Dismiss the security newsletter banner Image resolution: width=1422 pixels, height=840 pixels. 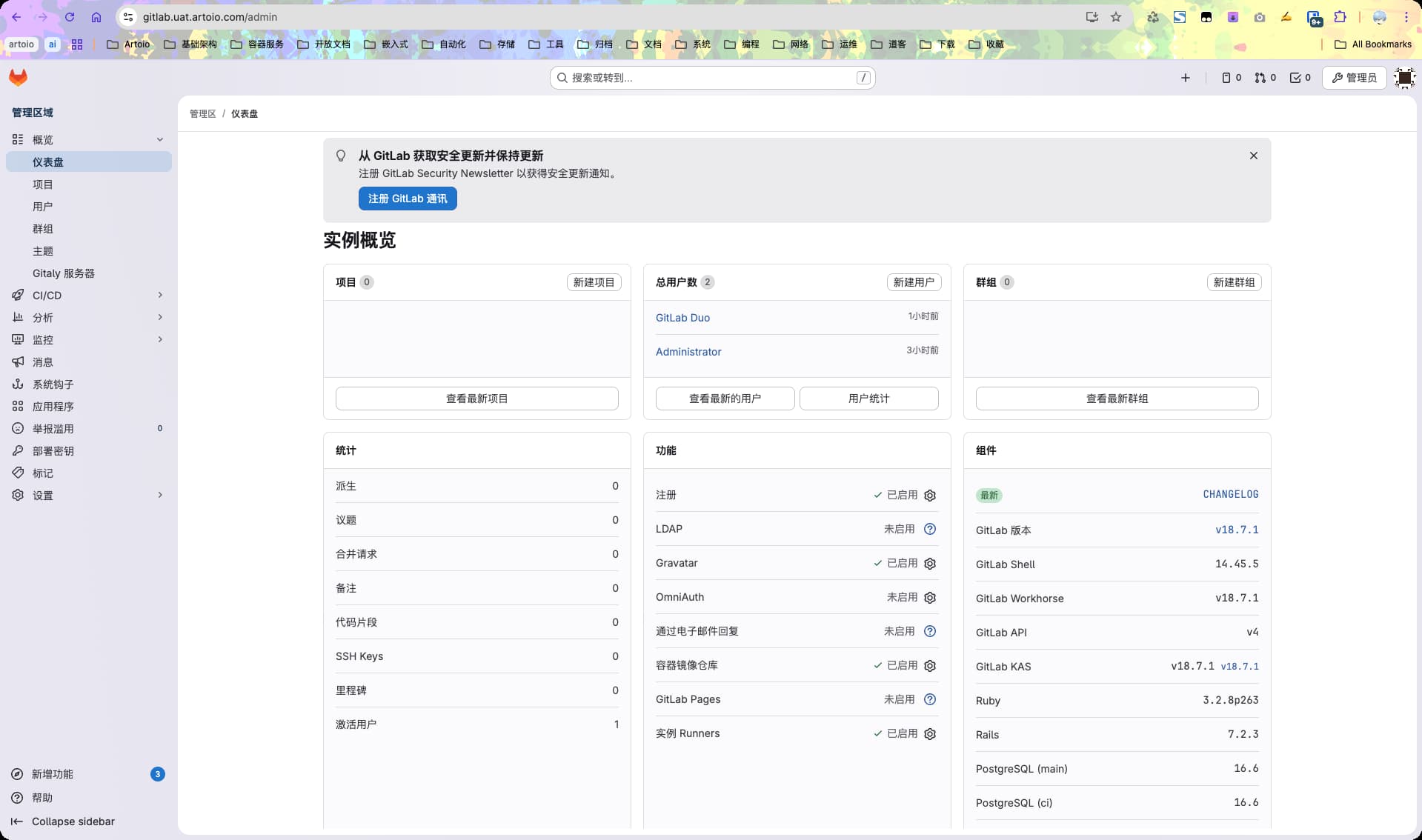point(1253,156)
